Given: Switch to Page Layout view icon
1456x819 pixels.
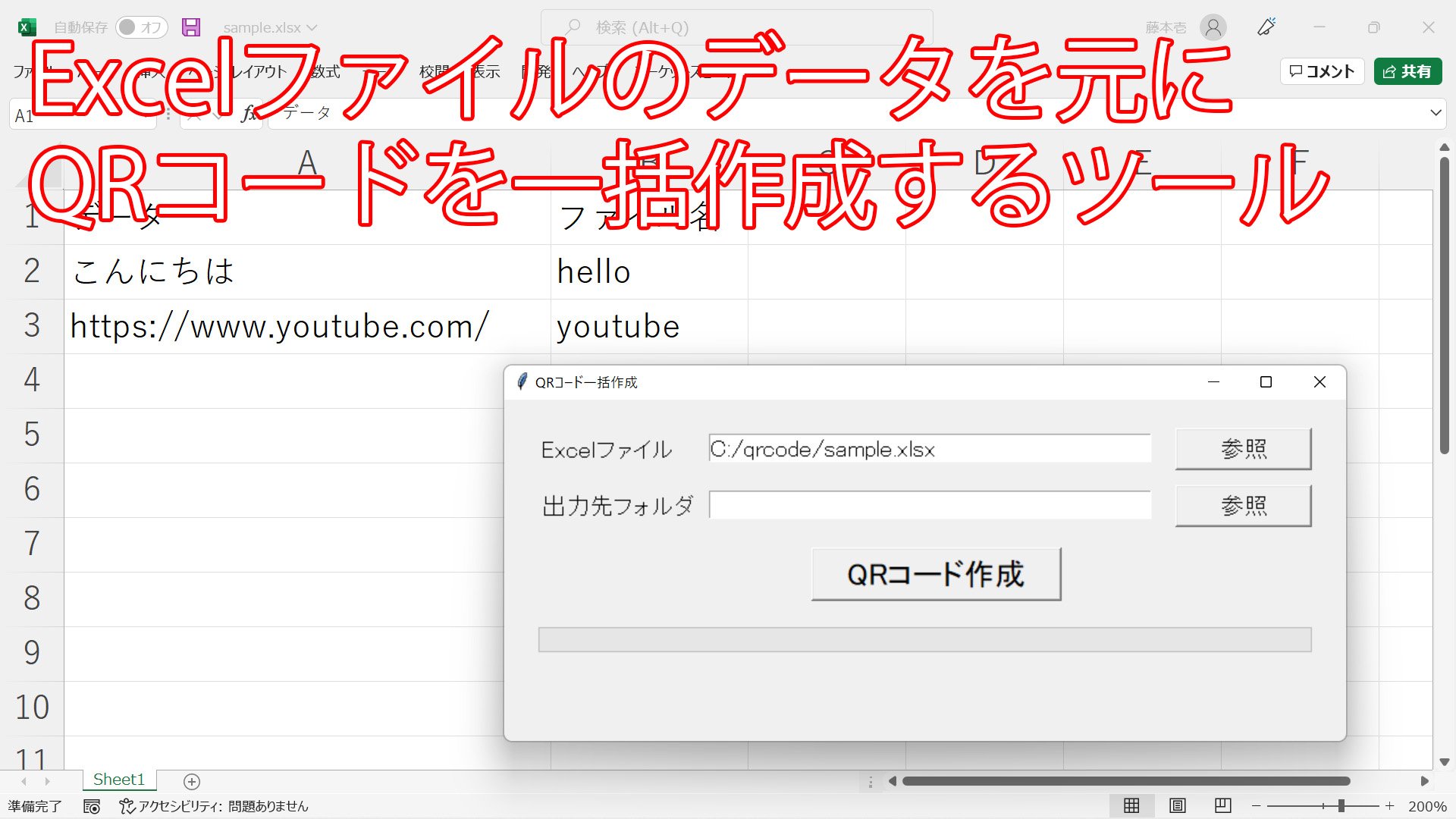Looking at the screenshot, I should [x=1178, y=806].
